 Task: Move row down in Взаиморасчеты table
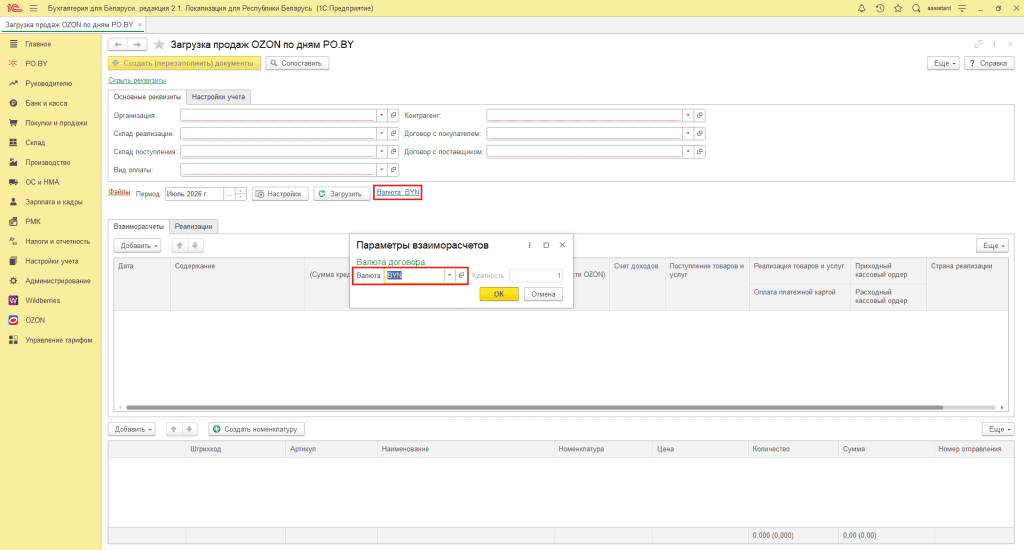[x=195, y=246]
